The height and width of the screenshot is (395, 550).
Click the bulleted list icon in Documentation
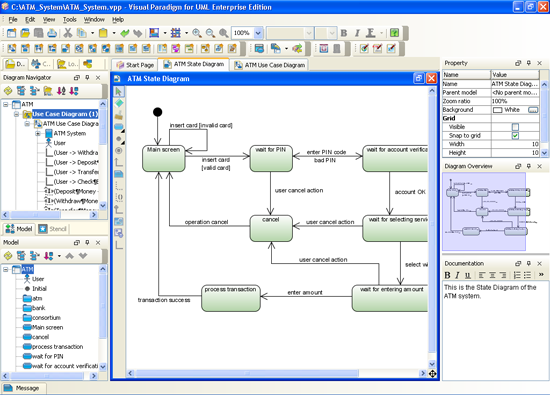pos(527,275)
